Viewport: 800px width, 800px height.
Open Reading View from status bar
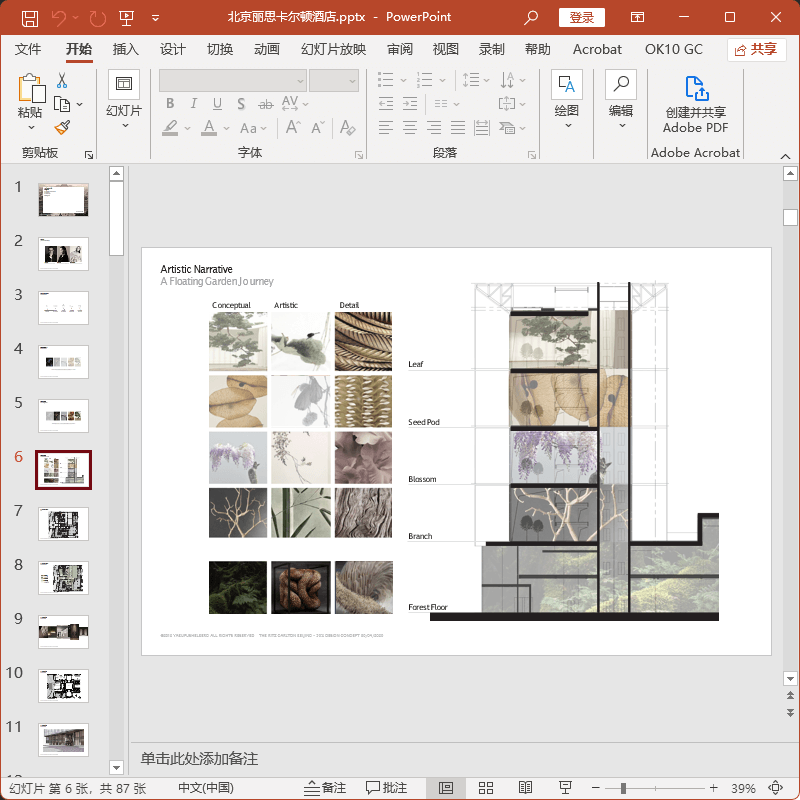click(x=526, y=788)
